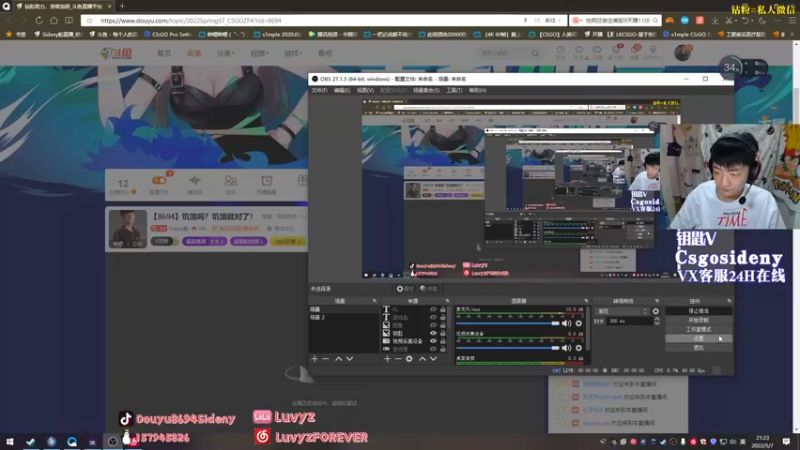Go to browser home page
This screenshot has height=450, width=800.
(54, 20)
